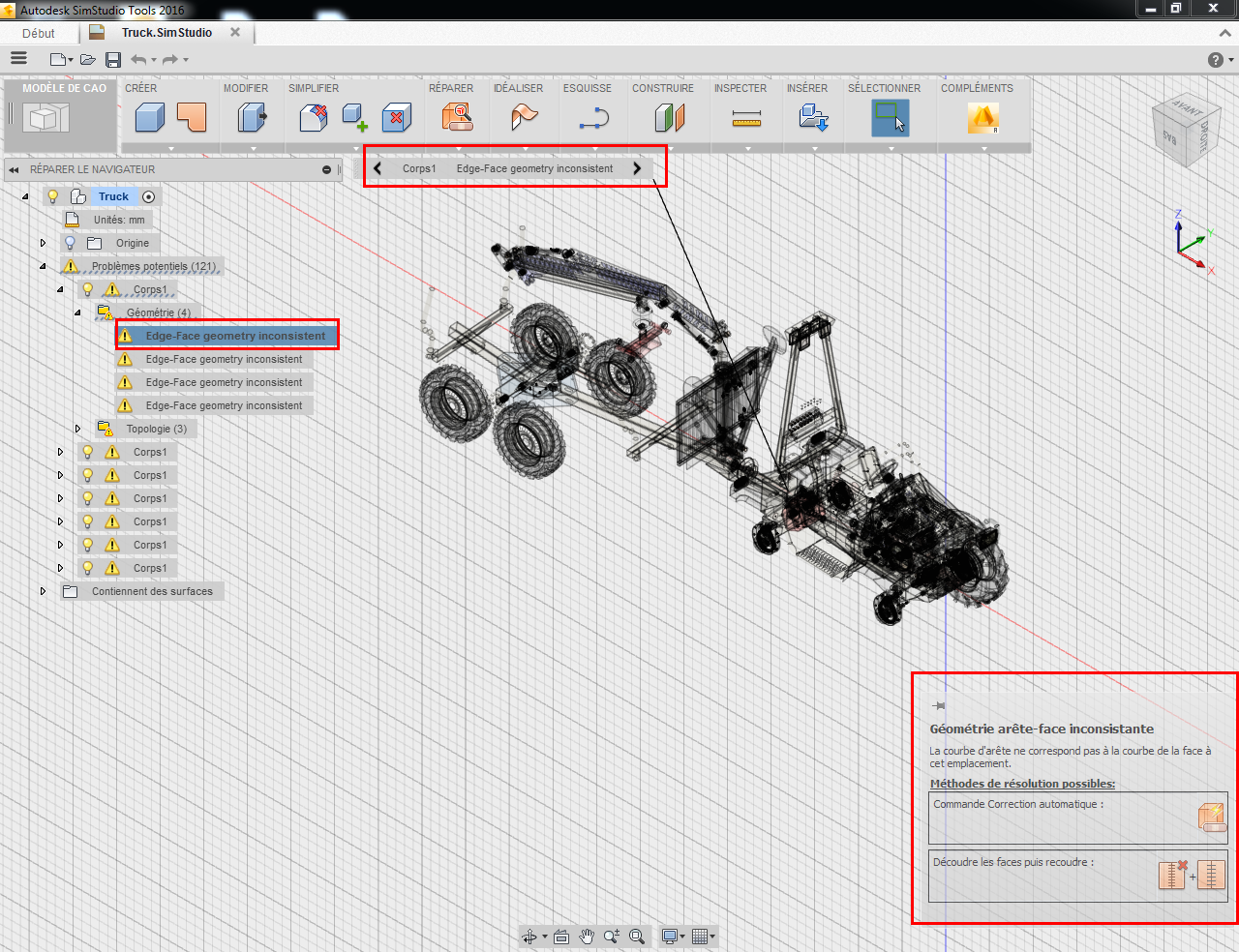
Task: Click the unstitch faces icon with red X
Action: pyautogui.click(x=1173, y=875)
